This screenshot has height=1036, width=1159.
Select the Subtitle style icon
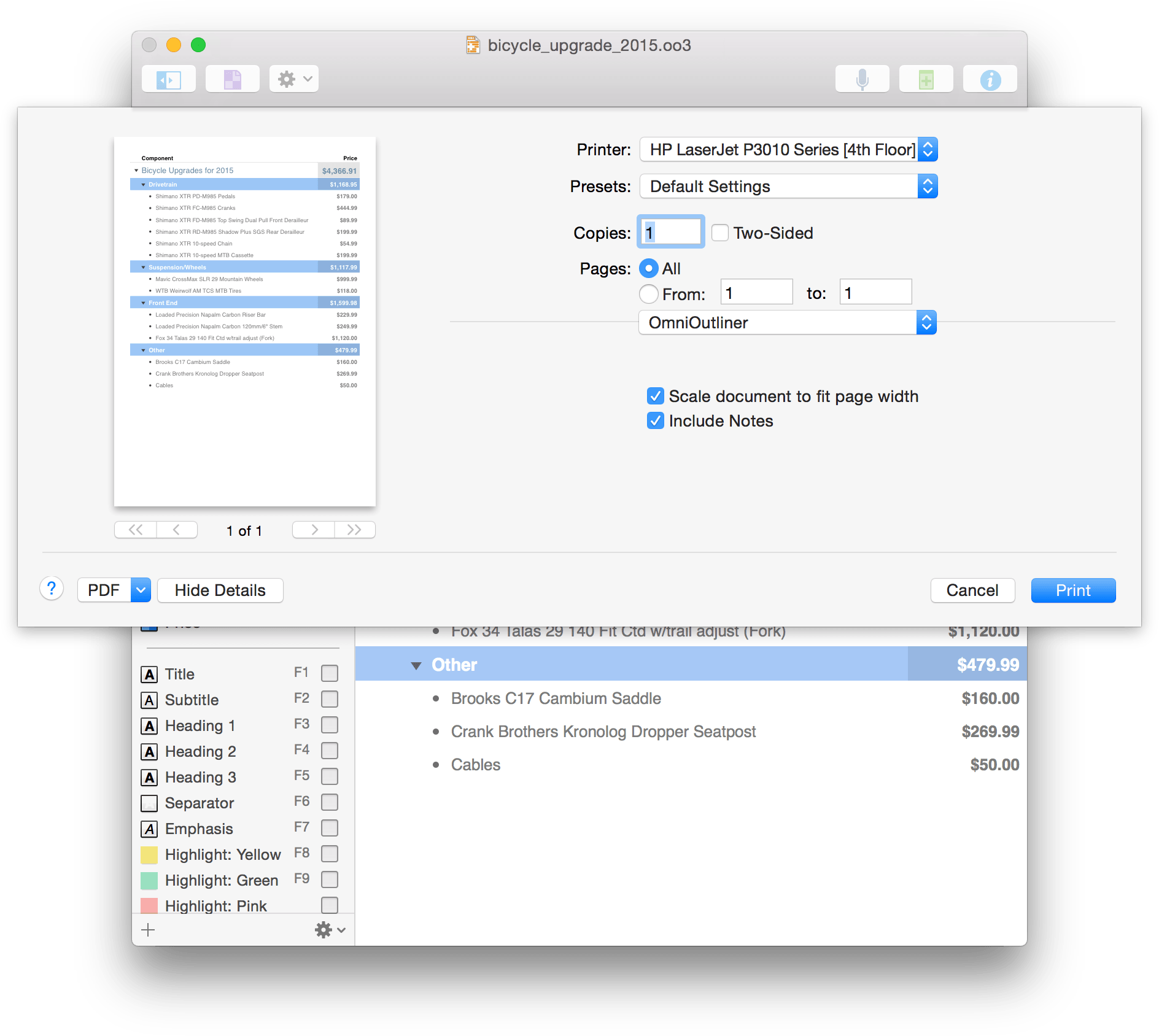click(x=149, y=700)
